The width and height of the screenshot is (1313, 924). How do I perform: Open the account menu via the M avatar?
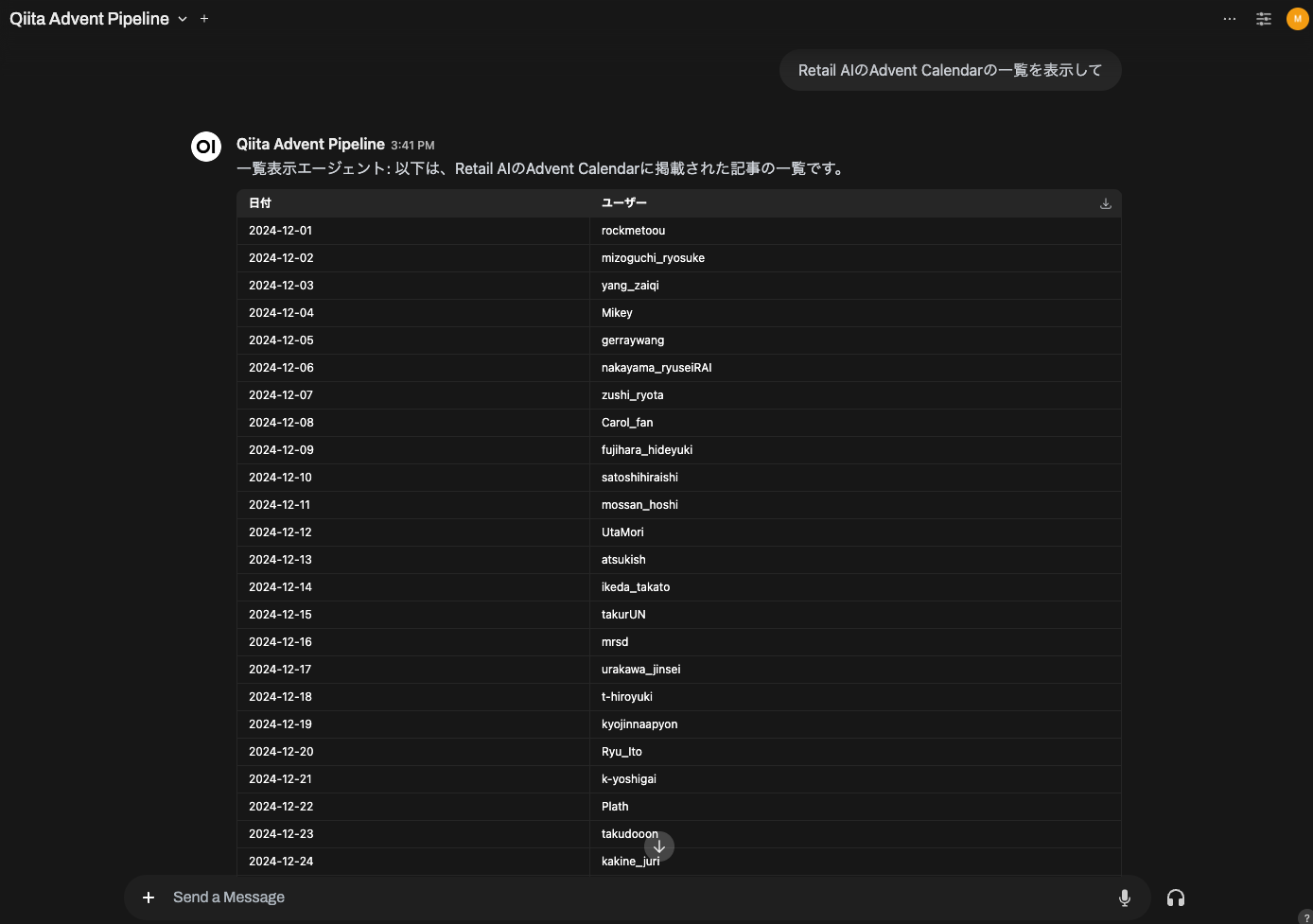[1297, 18]
